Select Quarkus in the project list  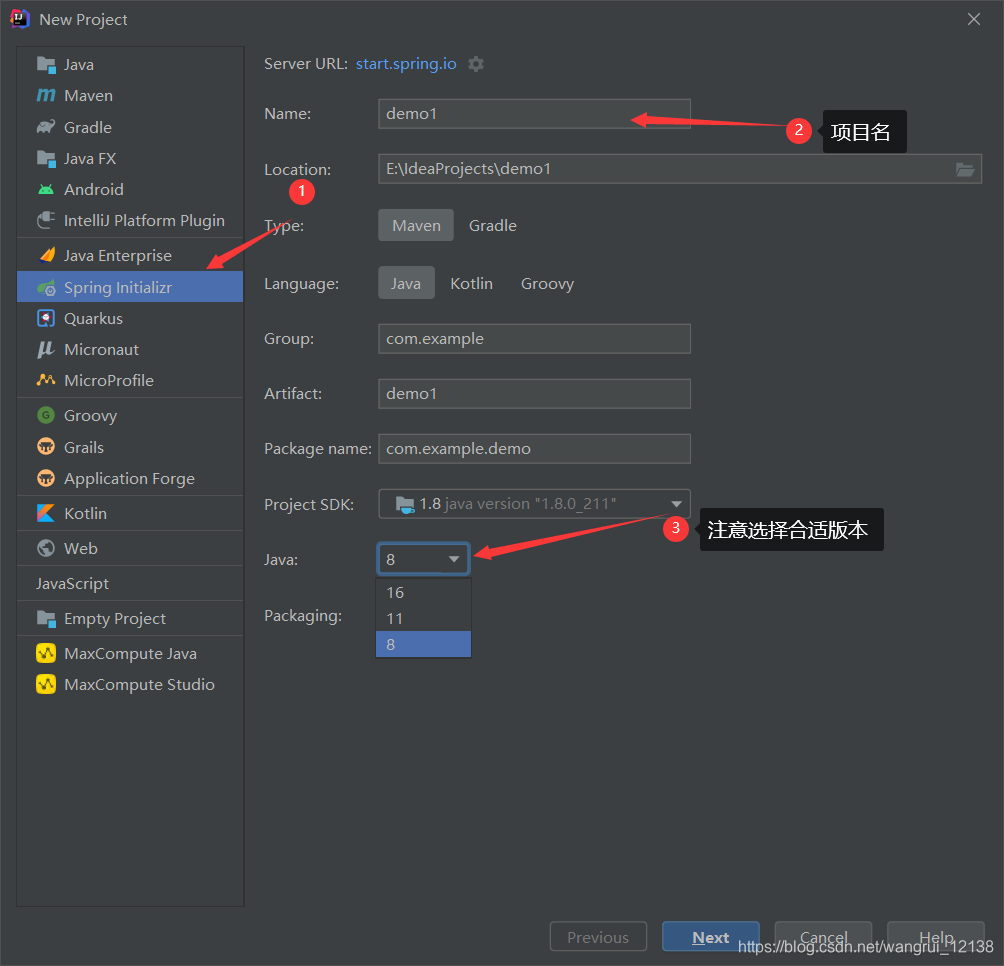130,318
